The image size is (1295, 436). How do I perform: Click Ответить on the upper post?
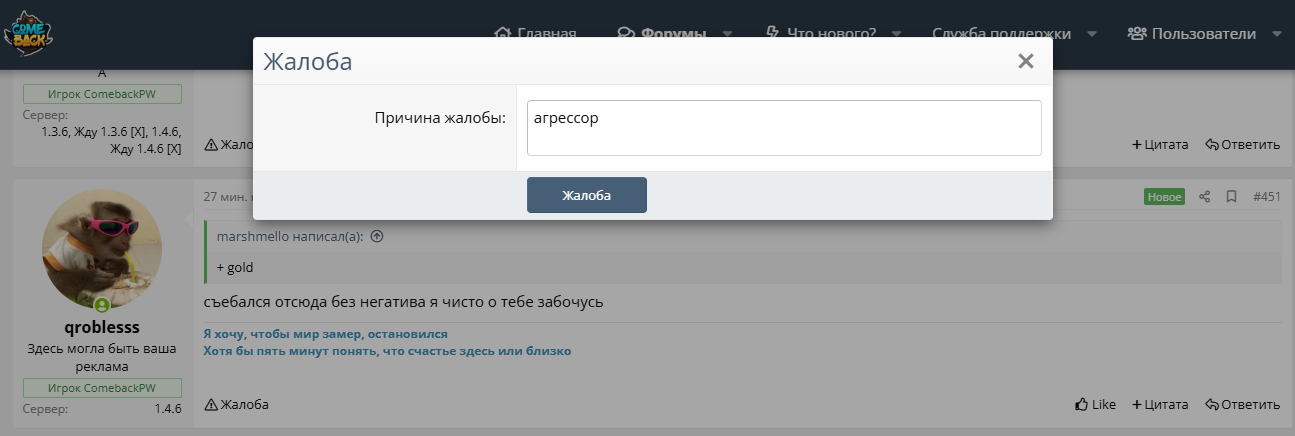[1242, 144]
